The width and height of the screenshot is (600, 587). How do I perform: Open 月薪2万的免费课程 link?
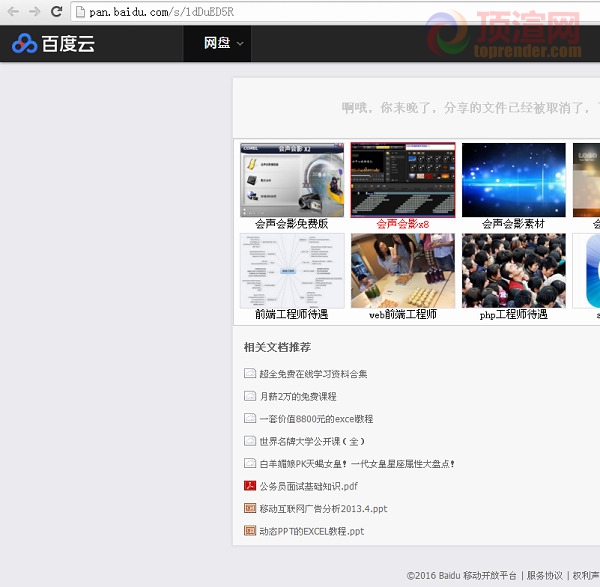[298, 396]
